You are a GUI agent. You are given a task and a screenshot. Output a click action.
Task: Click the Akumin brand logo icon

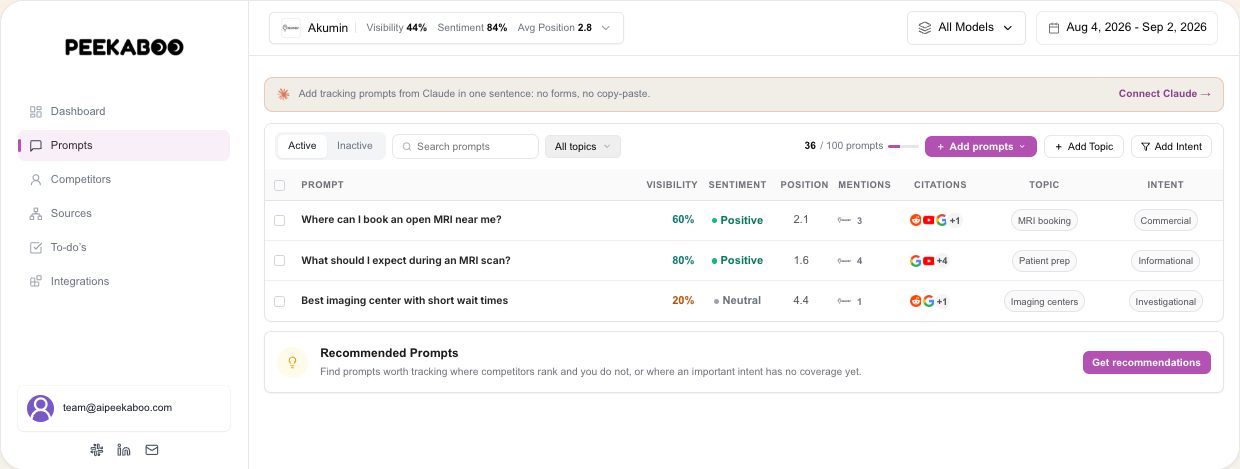point(291,28)
